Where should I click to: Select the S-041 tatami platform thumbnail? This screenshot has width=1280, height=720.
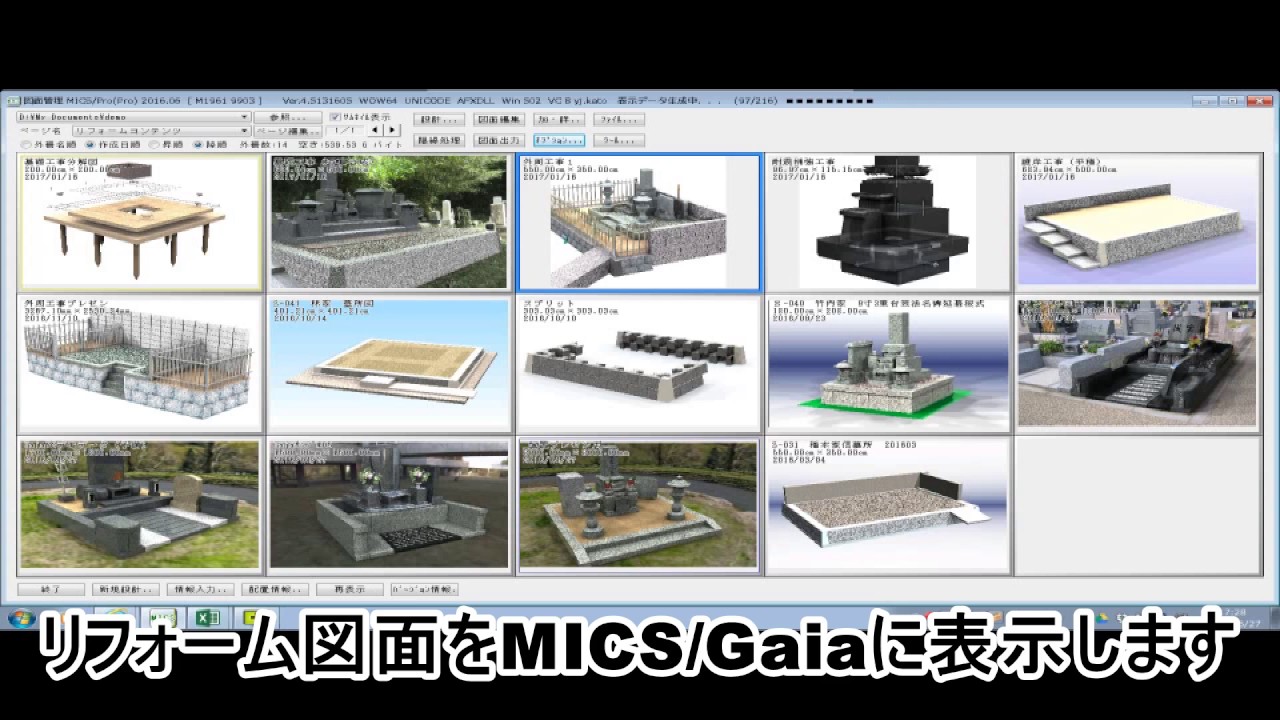tap(390, 364)
